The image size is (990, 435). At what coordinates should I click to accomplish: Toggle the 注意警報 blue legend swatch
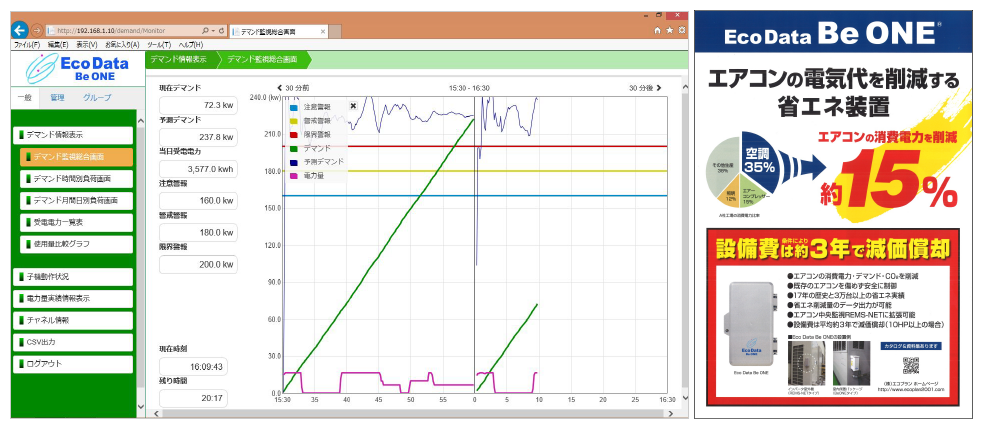tap(294, 107)
